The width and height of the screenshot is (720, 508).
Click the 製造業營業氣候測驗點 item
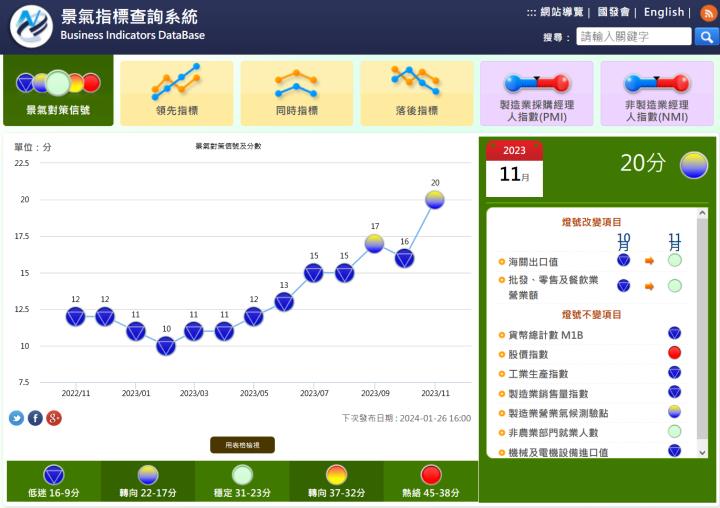coord(558,413)
